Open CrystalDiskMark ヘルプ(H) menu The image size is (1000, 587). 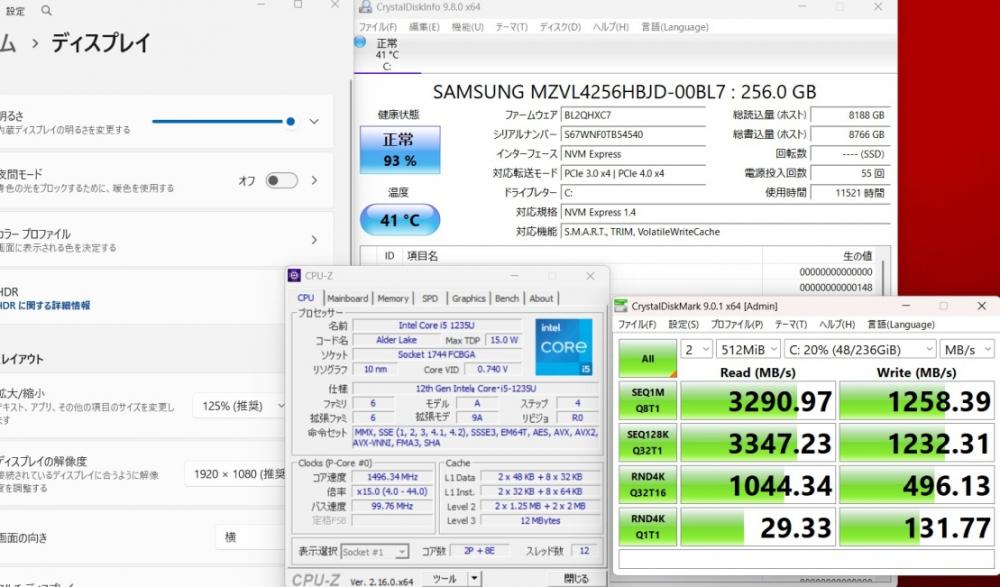coord(837,324)
